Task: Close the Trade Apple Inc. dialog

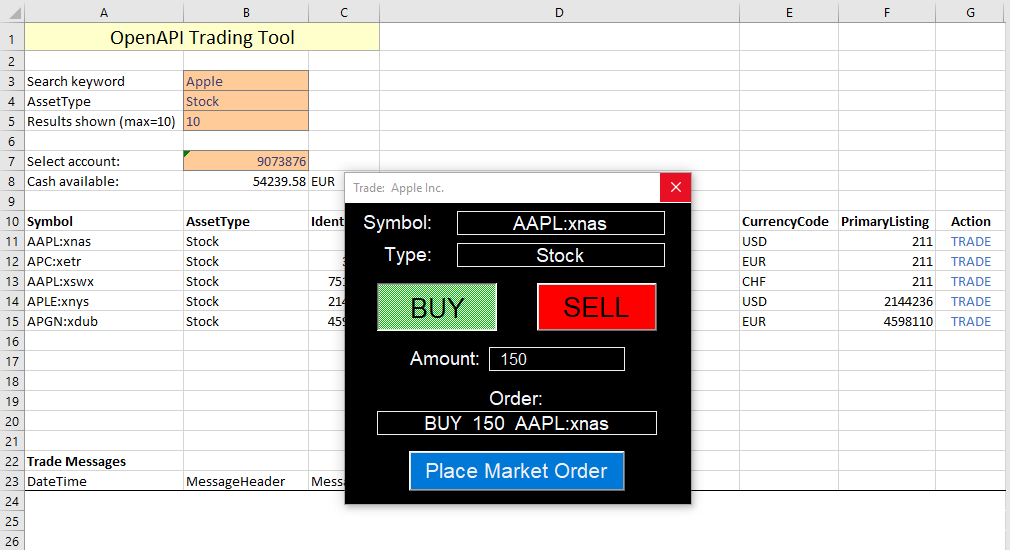Action: click(x=675, y=187)
